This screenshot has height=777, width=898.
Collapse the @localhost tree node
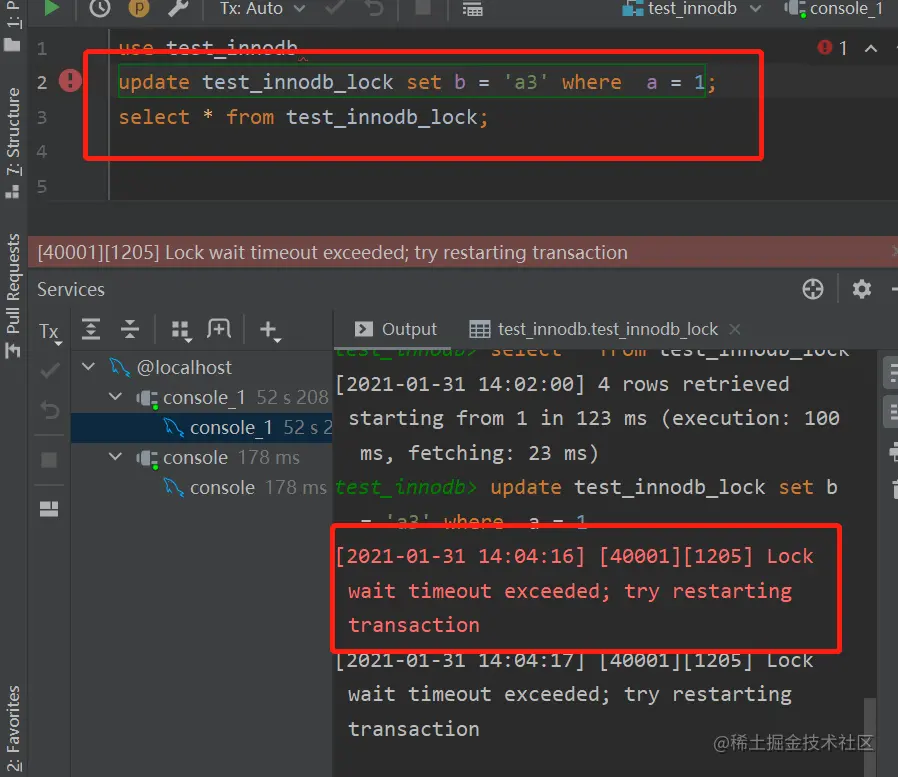(88, 366)
